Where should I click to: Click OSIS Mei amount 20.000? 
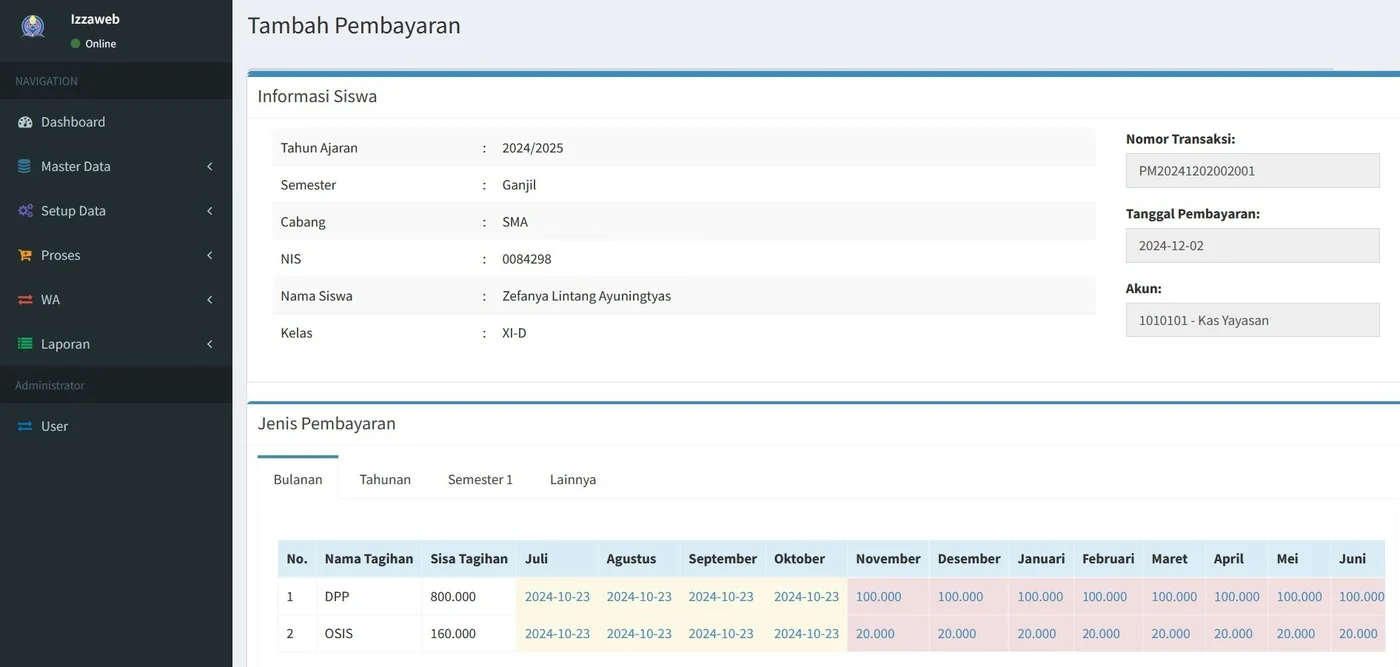tap(1296, 634)
